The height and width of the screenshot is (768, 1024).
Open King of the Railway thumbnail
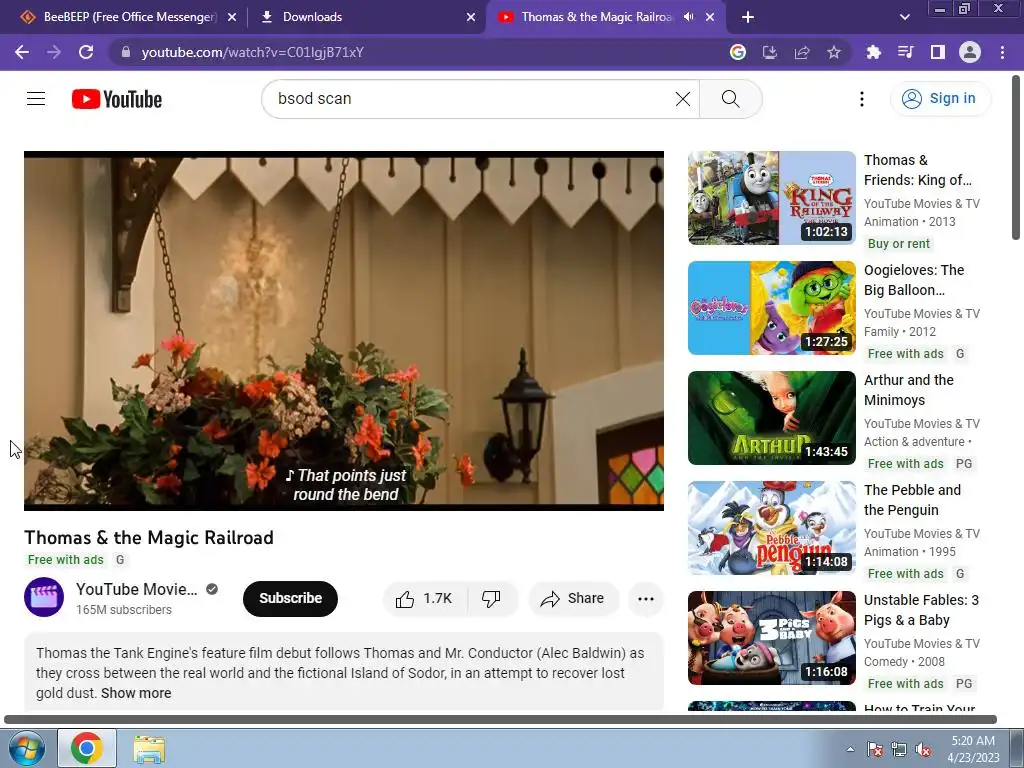tap(771, 198)
